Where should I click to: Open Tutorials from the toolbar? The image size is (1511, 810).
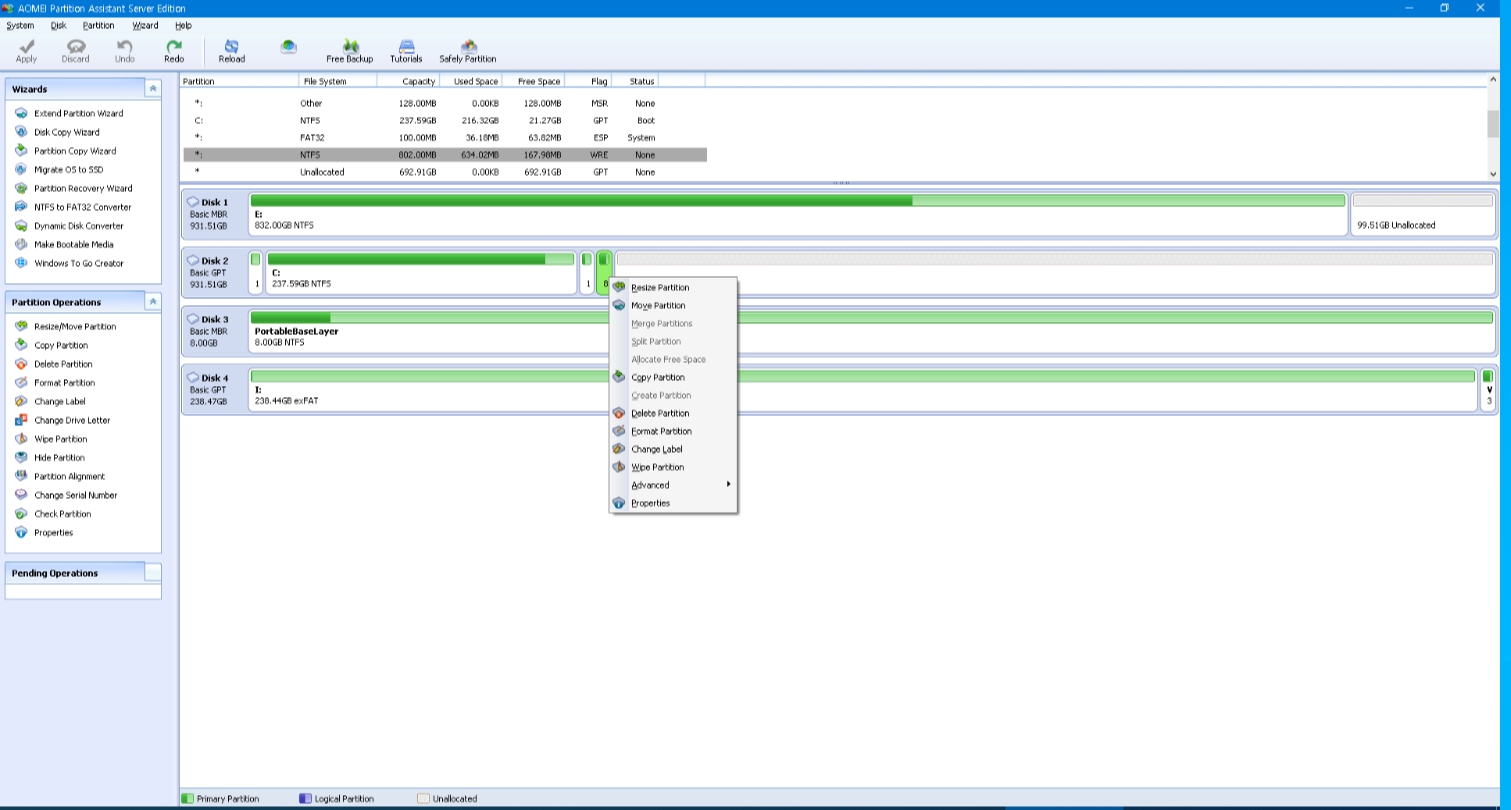(406, 51)
